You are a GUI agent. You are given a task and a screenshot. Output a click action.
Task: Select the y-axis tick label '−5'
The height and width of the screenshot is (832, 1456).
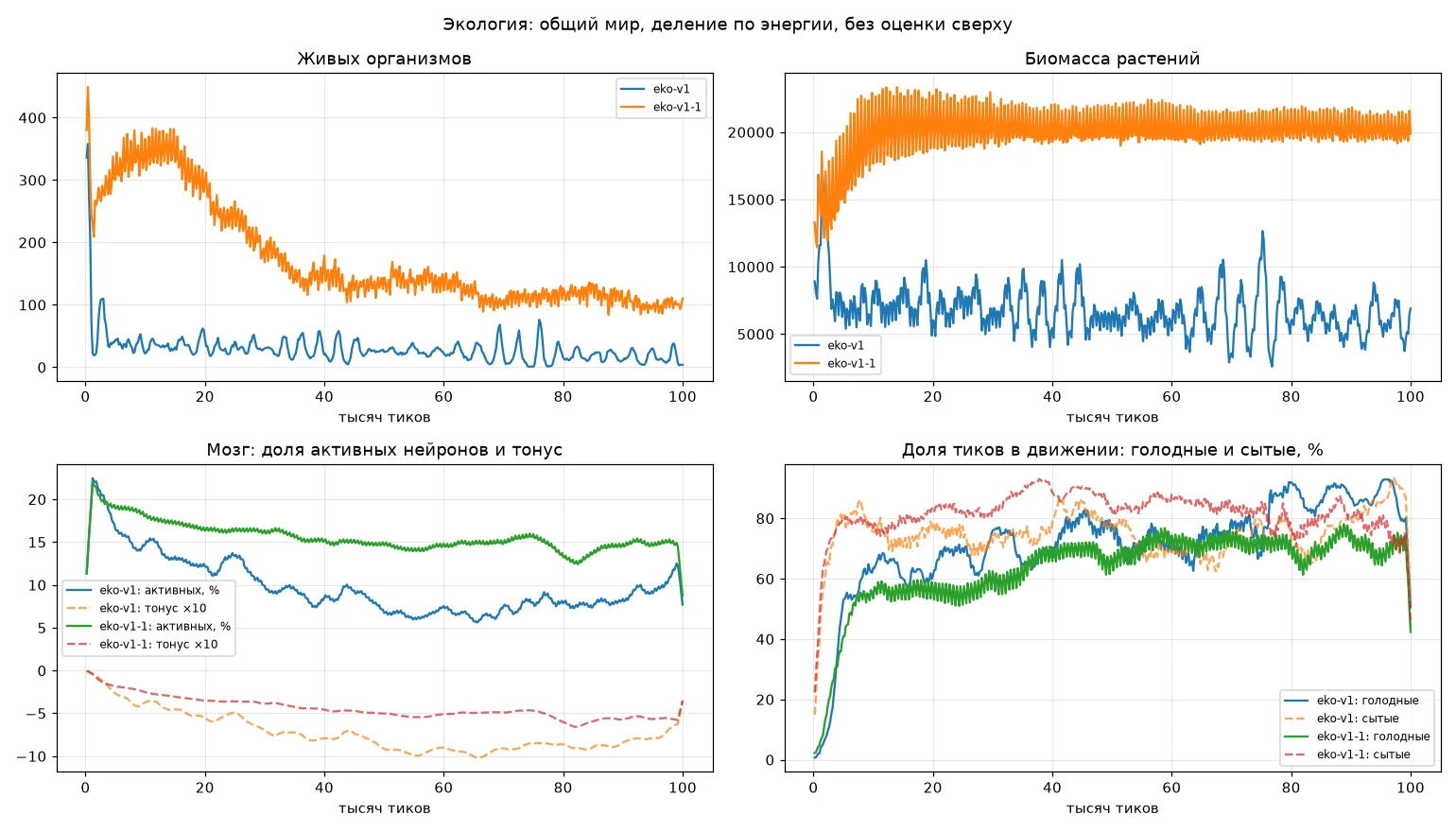coord(36,714)
